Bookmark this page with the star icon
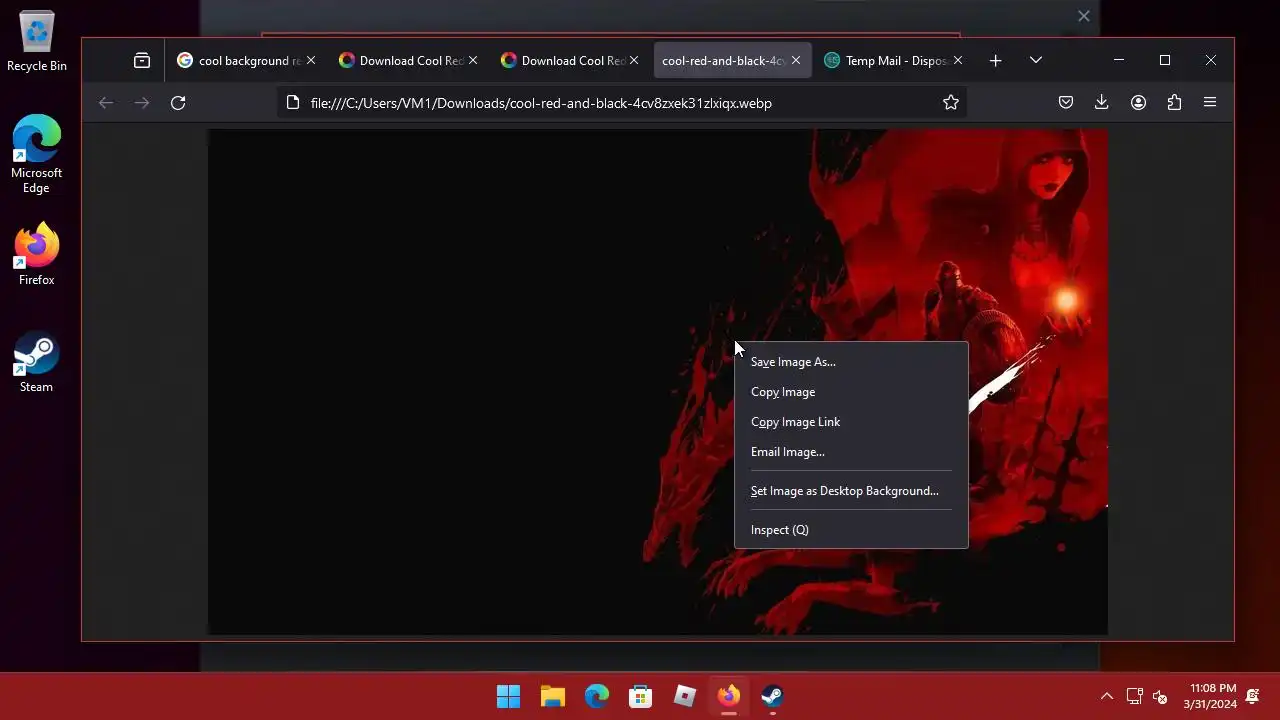The width and height of the screenshot is (1280, 720). click(951, 103)
